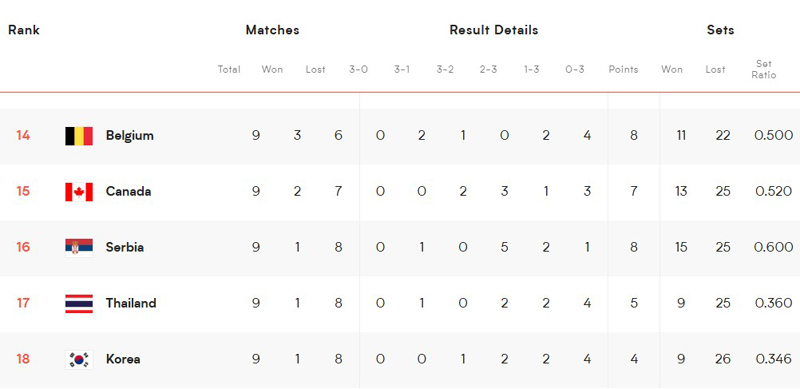
Task: Open the Serbia team name link
Action: (x=125, y=248)
